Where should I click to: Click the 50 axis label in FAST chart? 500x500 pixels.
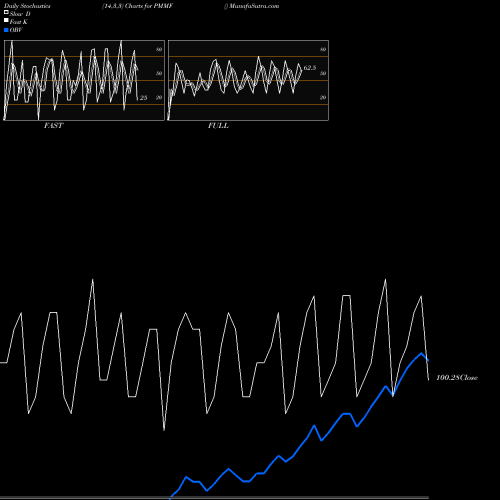(x=159, y=73)
